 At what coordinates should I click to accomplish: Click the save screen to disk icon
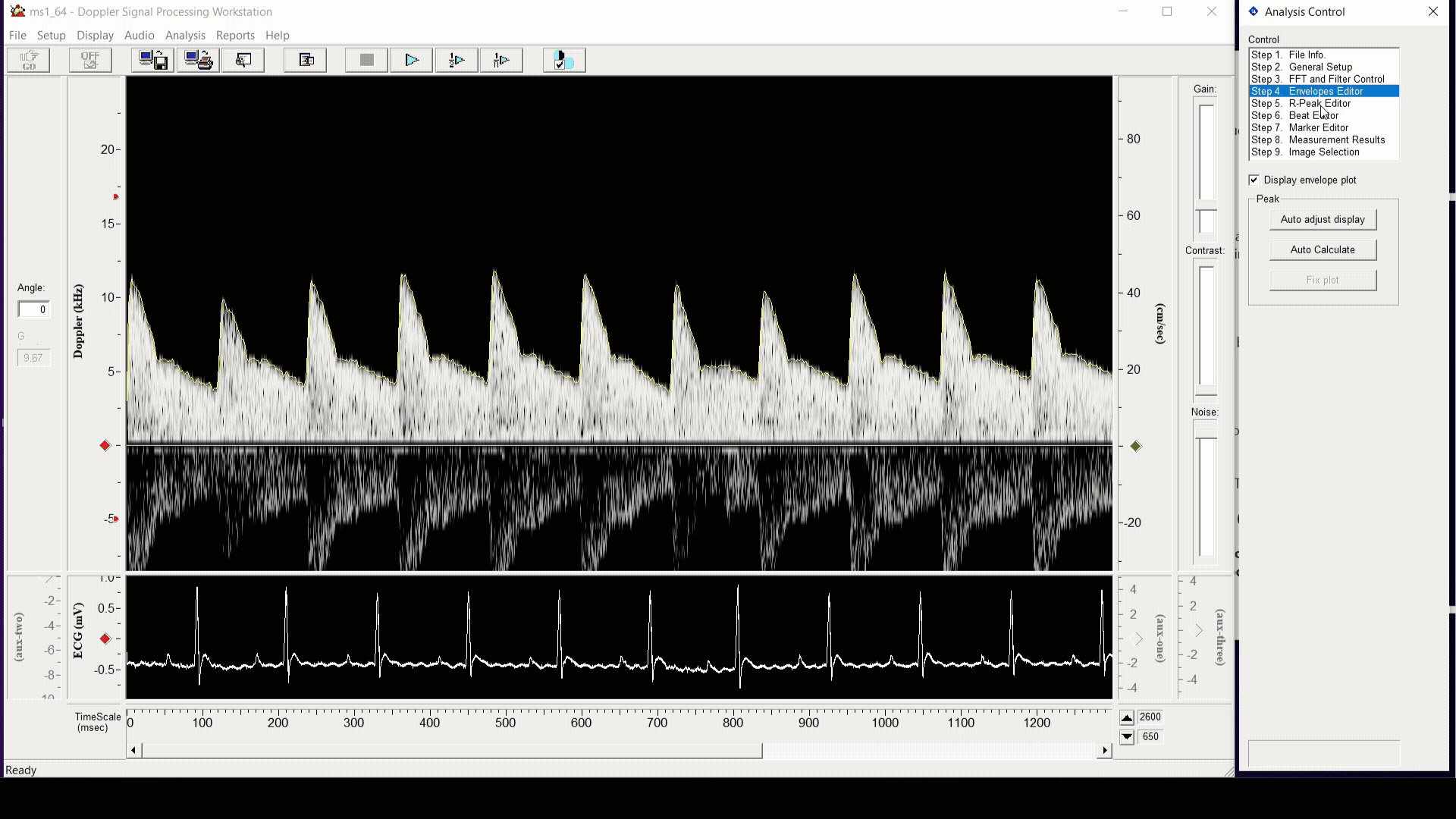click(152, 60)
